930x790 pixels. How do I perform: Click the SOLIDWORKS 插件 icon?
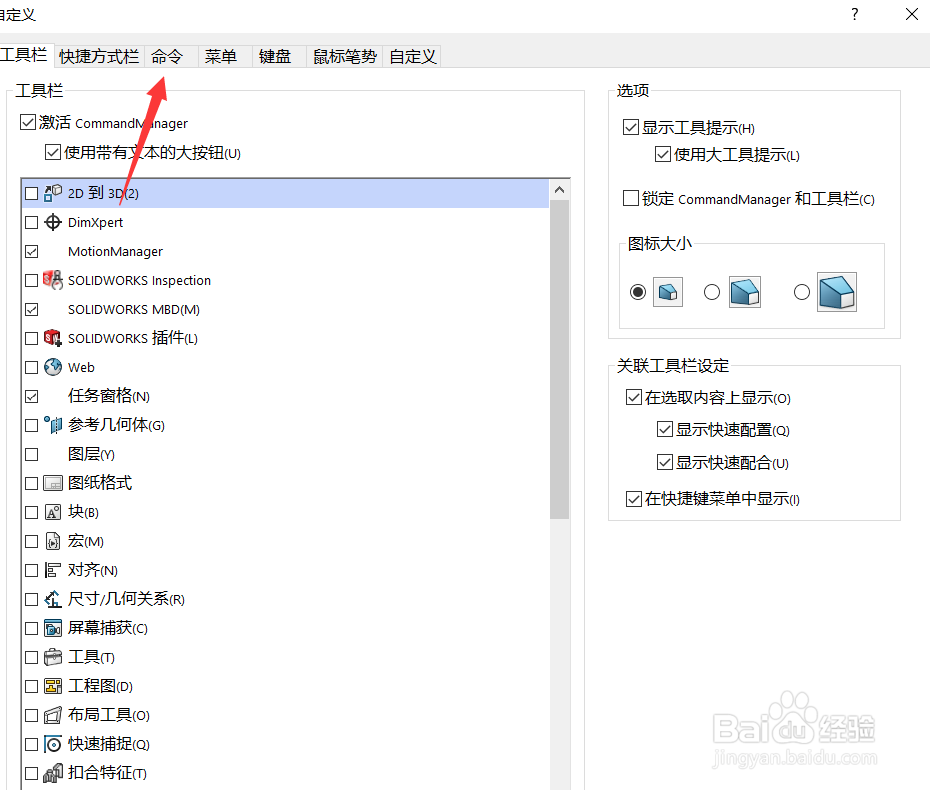53,338
